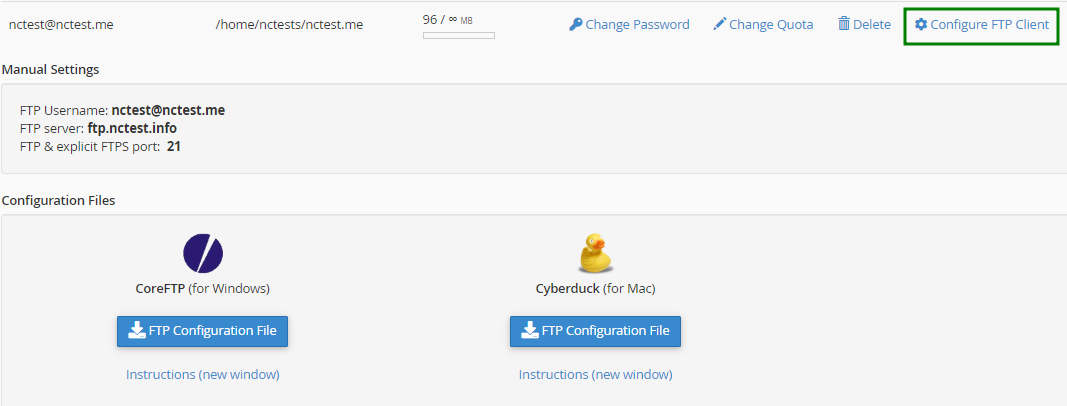The height and width of the screenshot is (406, 1067).
Task: Click the gear icon for Configure FTP Client
Action: click(921, 24)
